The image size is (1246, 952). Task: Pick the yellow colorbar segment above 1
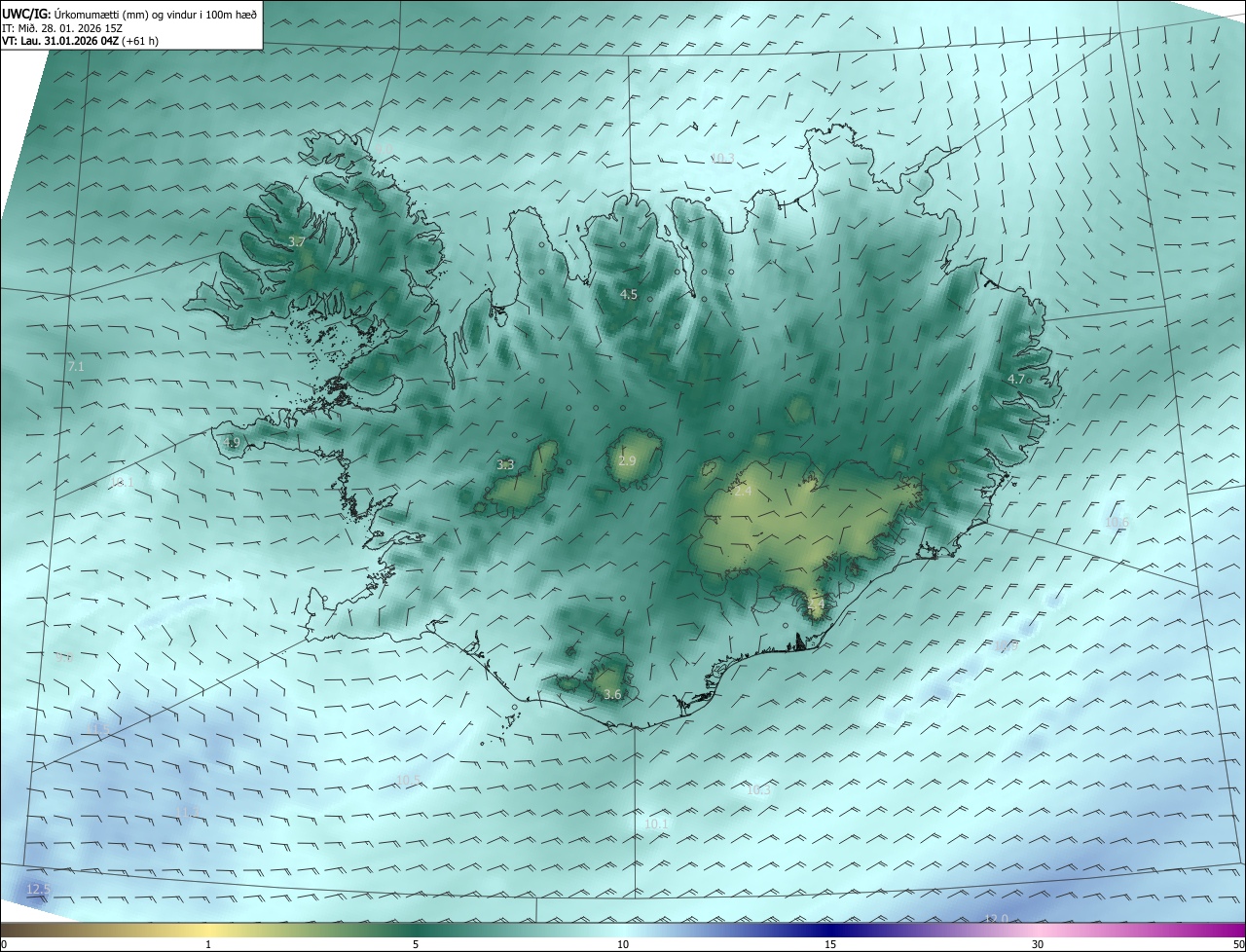pos(208,931)
